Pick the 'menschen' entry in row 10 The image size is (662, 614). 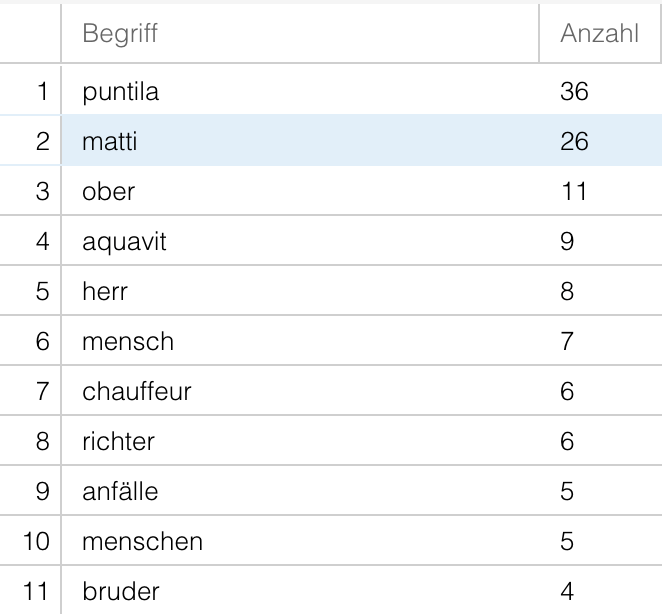coord(142,542)
